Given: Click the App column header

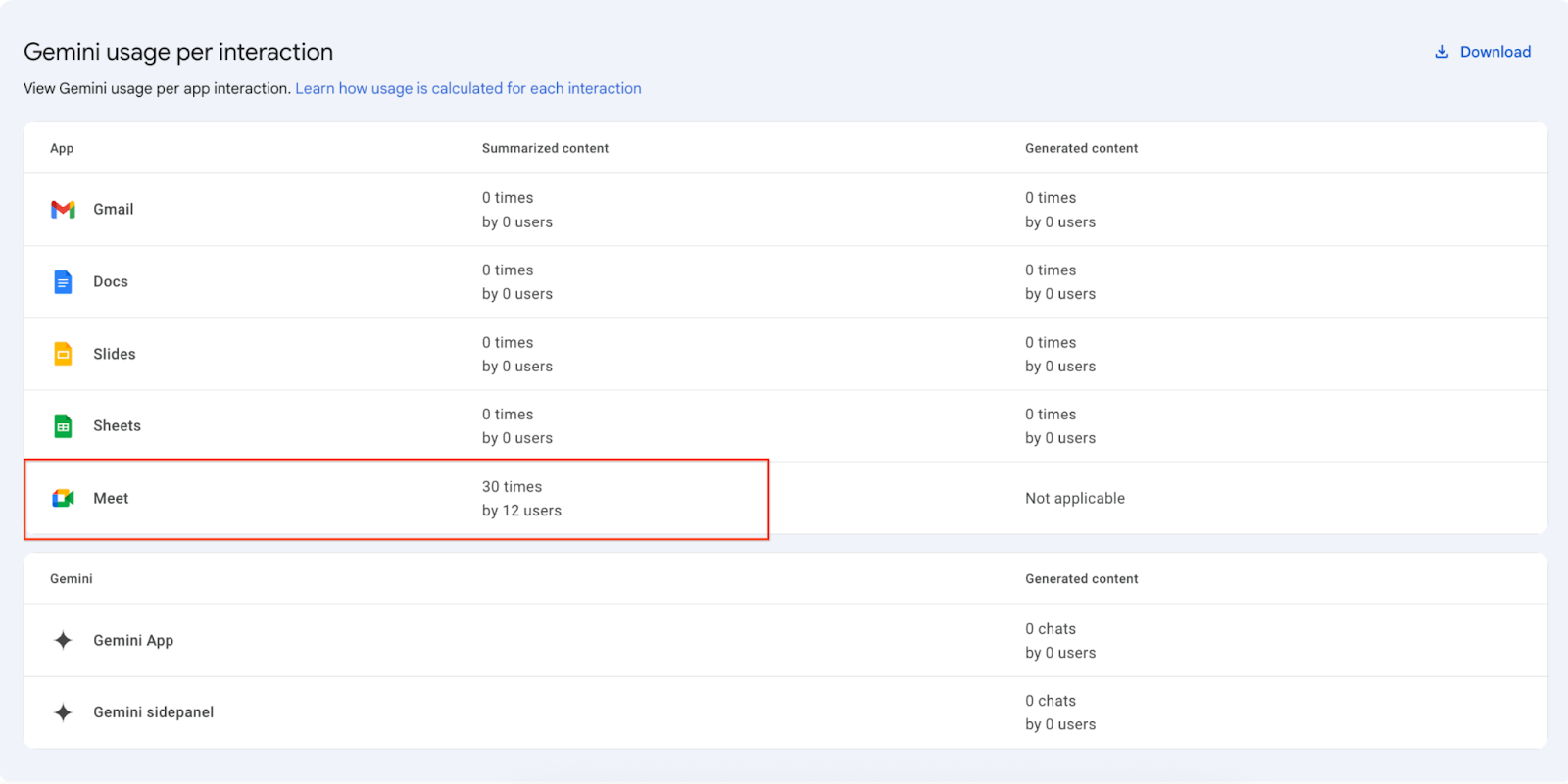Looking at the screenshot, I should 62,149.
